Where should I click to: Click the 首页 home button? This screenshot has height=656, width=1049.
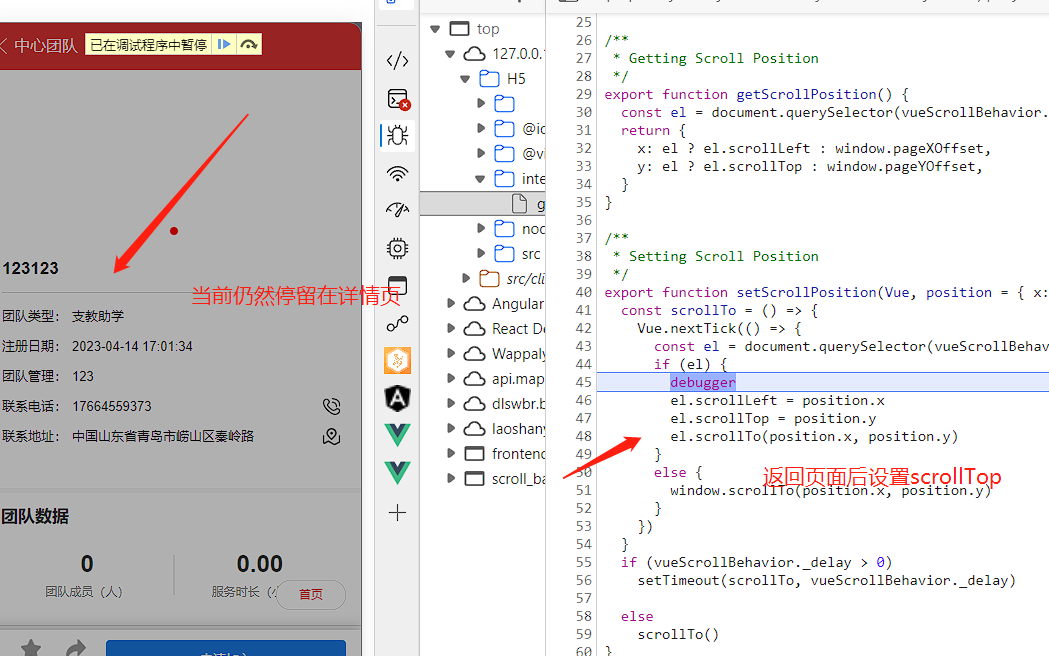[311, 594]
